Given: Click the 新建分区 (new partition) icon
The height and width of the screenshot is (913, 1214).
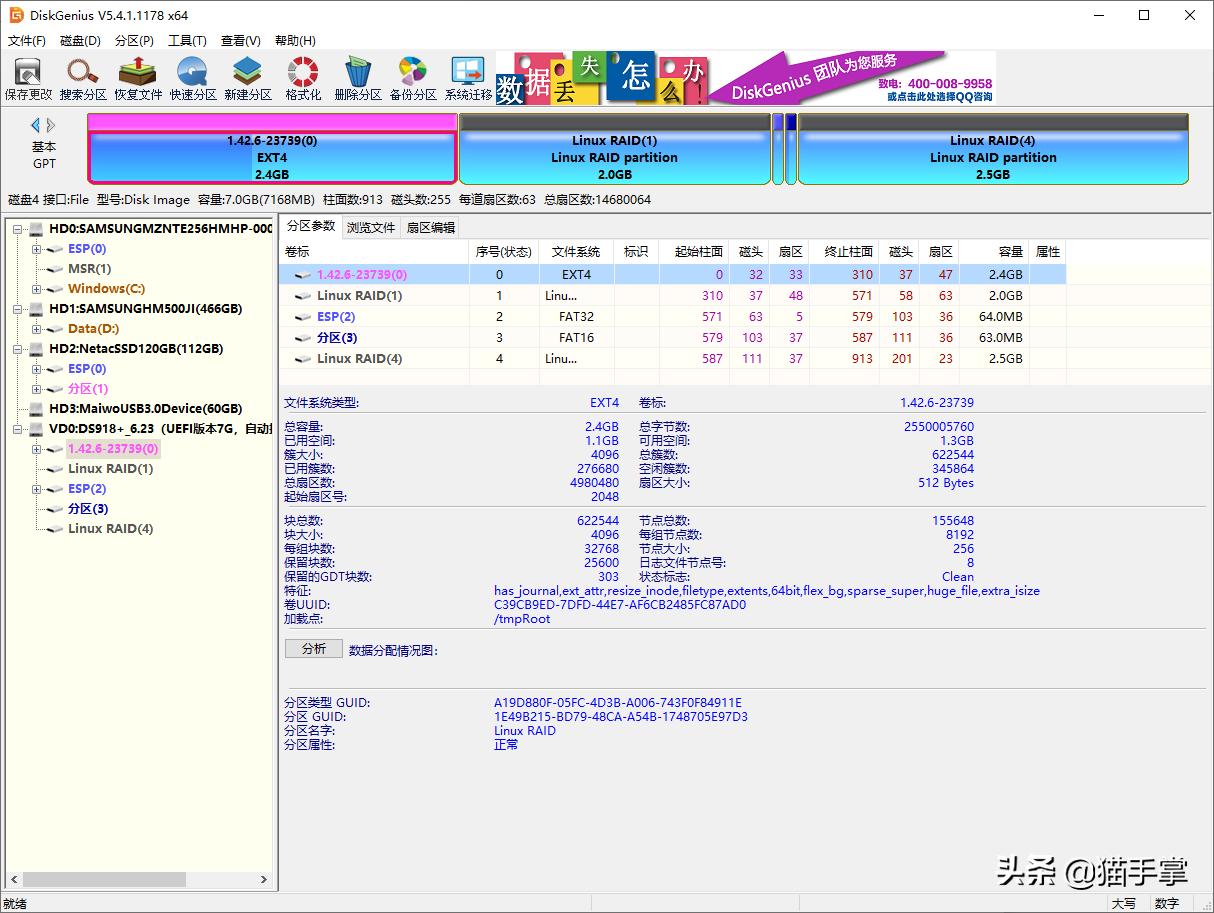Looking at the screenshot, I should click(x=247, y=77).
